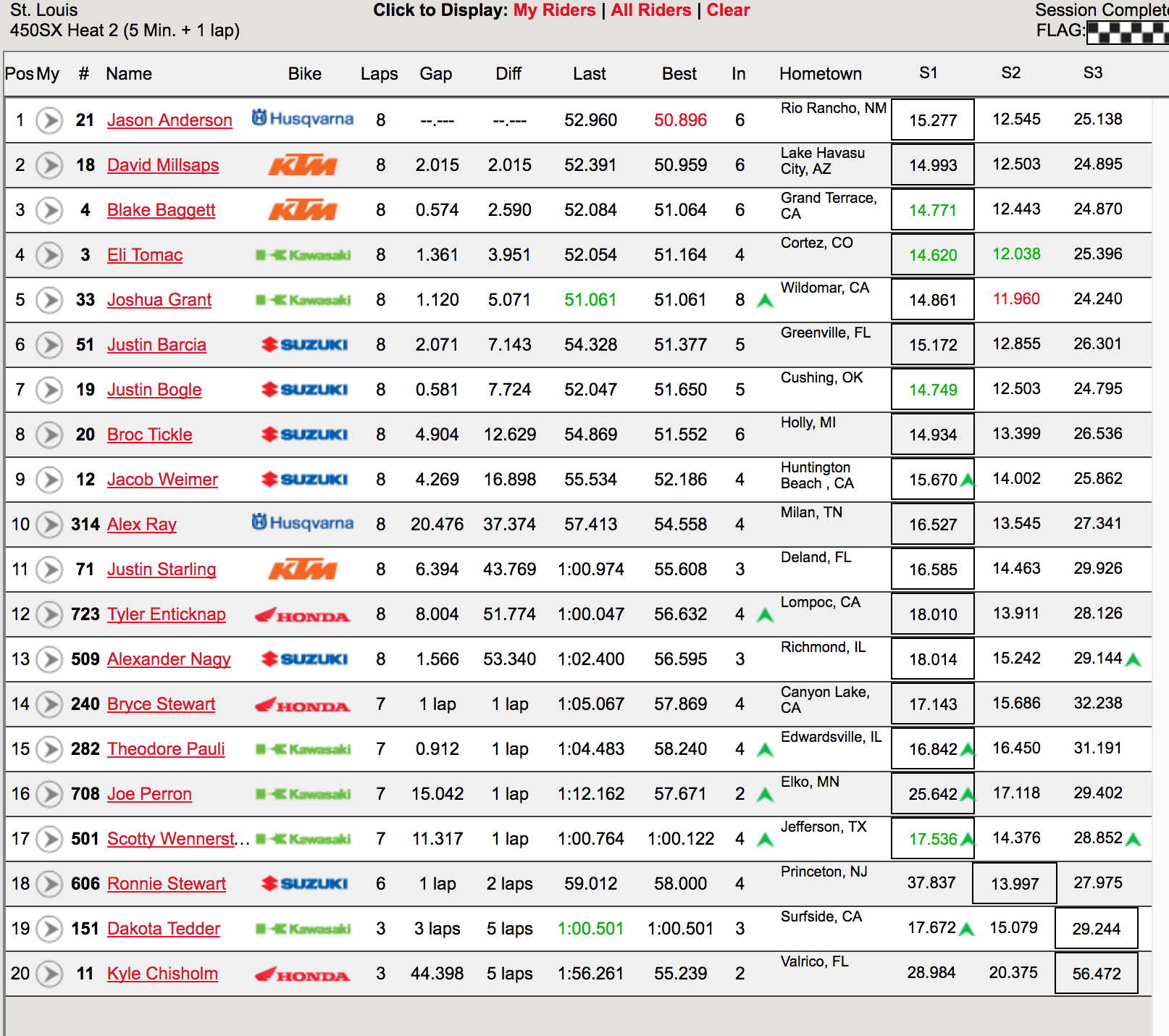
Task: Click the arrow icon next to Justin Barcia
Action: coord(49,345)
